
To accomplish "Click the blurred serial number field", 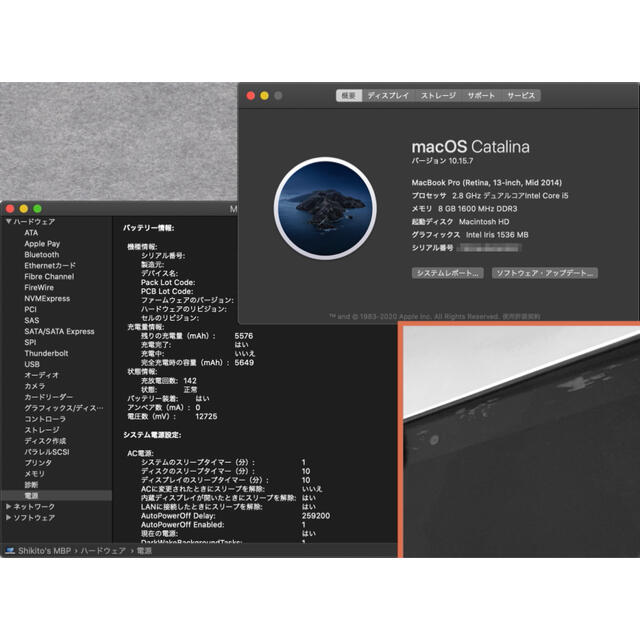I will pyautogui.click(x=489, y=248).
